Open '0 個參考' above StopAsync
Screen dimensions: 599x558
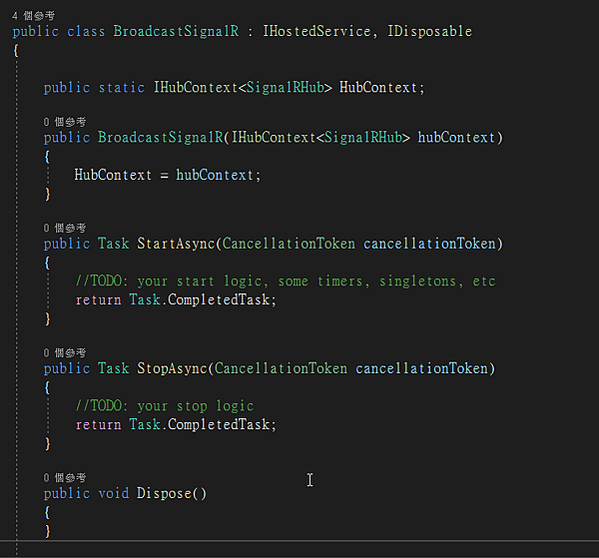(x=65, y=353)
